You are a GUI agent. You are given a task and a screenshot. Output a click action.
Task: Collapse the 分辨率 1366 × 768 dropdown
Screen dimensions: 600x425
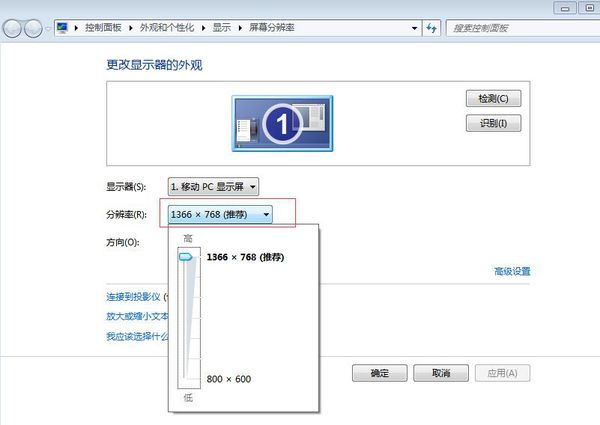coord(219,214)
